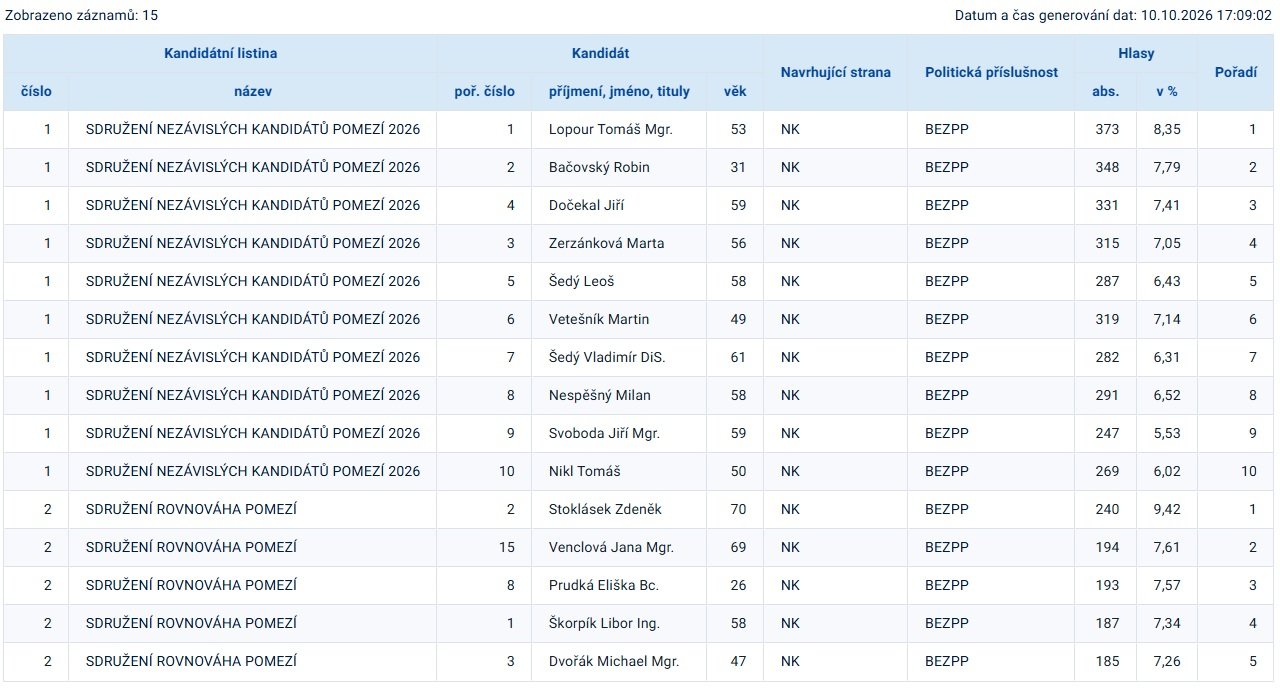Select the 'věk' sub-header
The height and width of the screenshot is (688, 1280).
[735, 91]
